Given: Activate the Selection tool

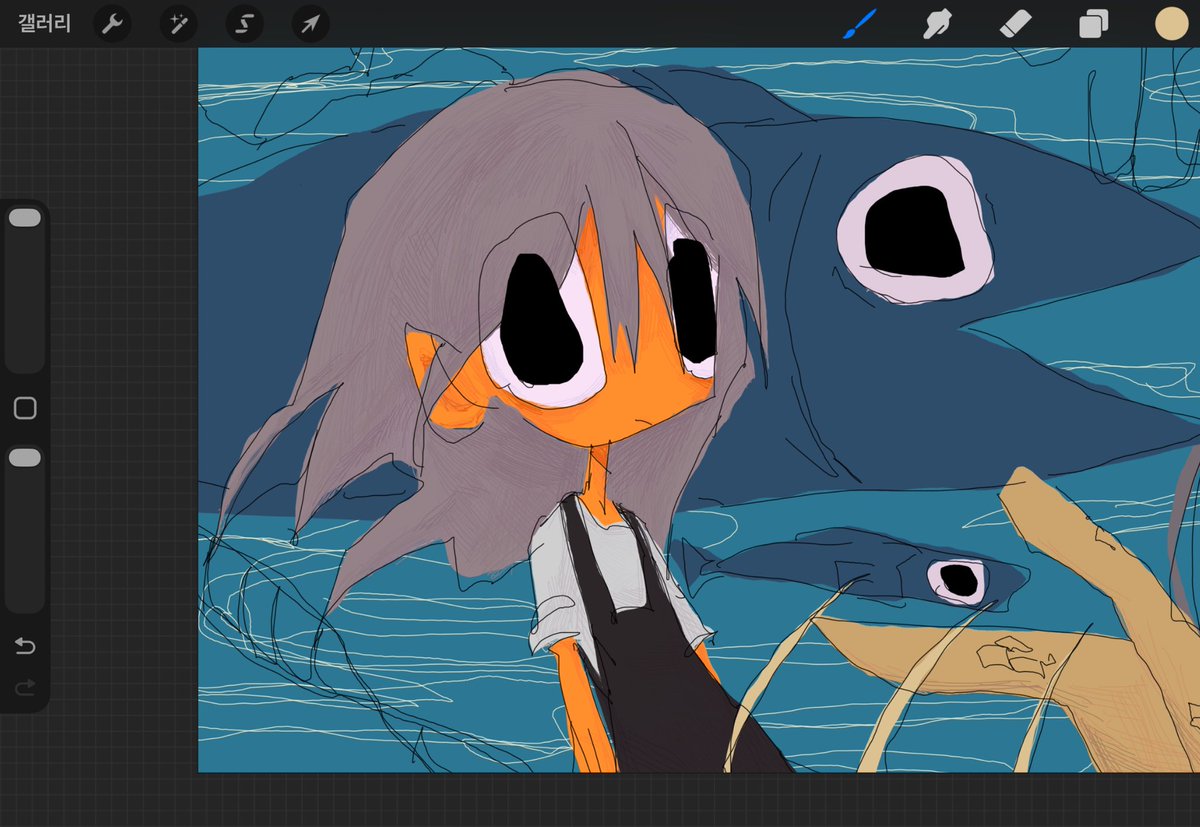Looking at the screenshot, I should click(x=244, y=24).
